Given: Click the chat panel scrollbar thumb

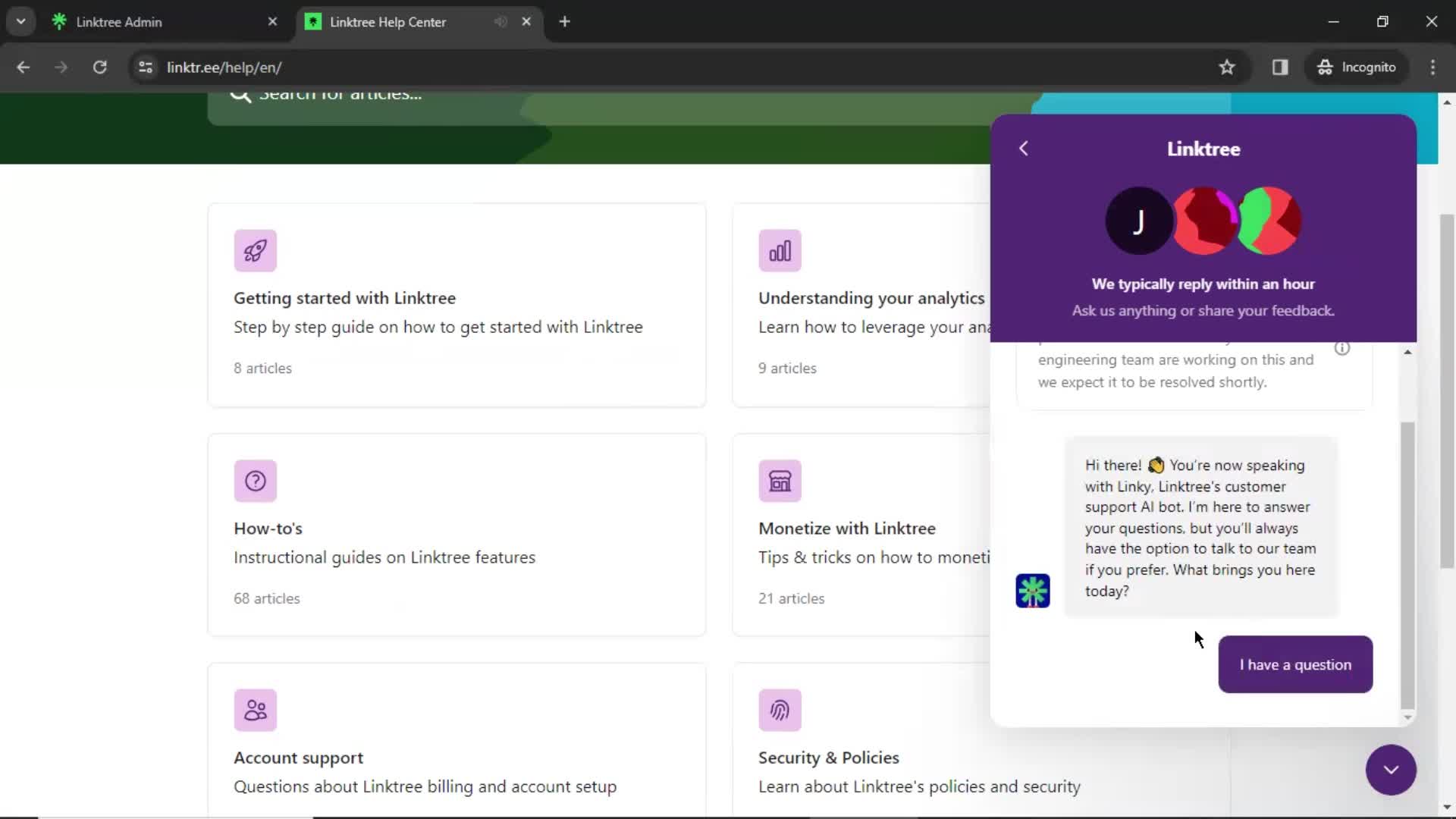Looking at the screenshot, I should coord(1407,565).
